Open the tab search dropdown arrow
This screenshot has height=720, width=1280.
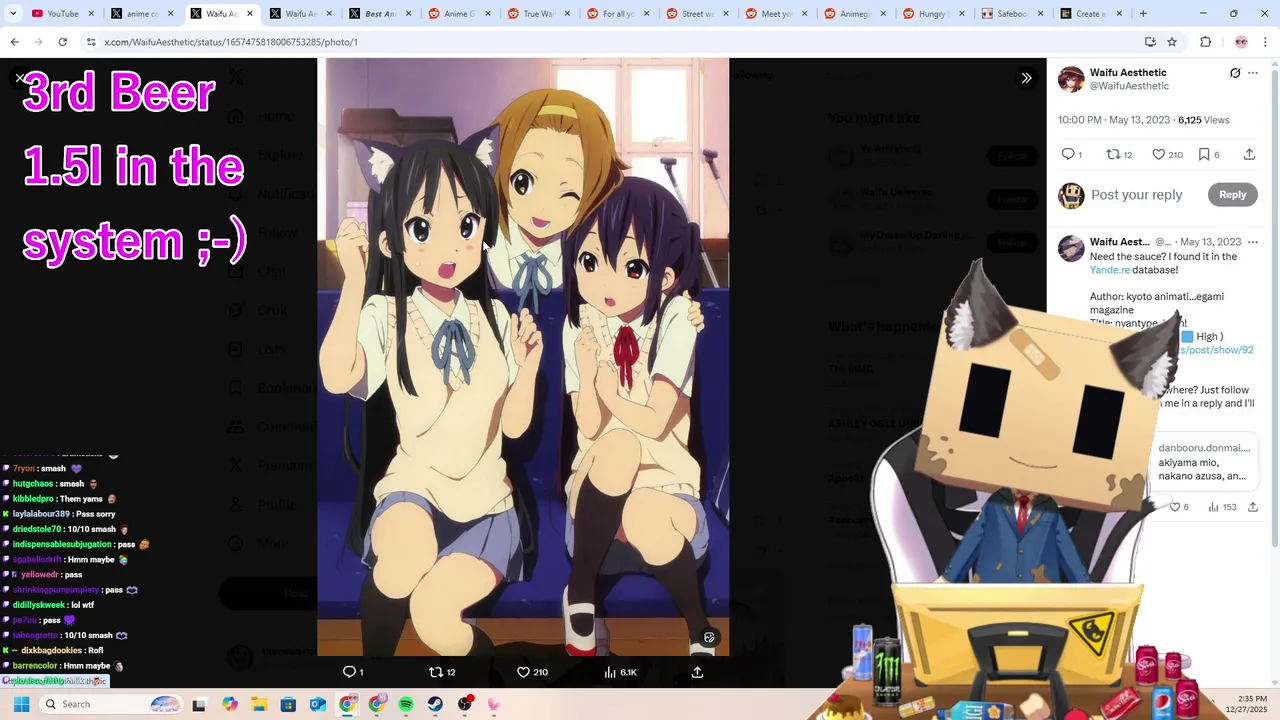pos(12,14)
